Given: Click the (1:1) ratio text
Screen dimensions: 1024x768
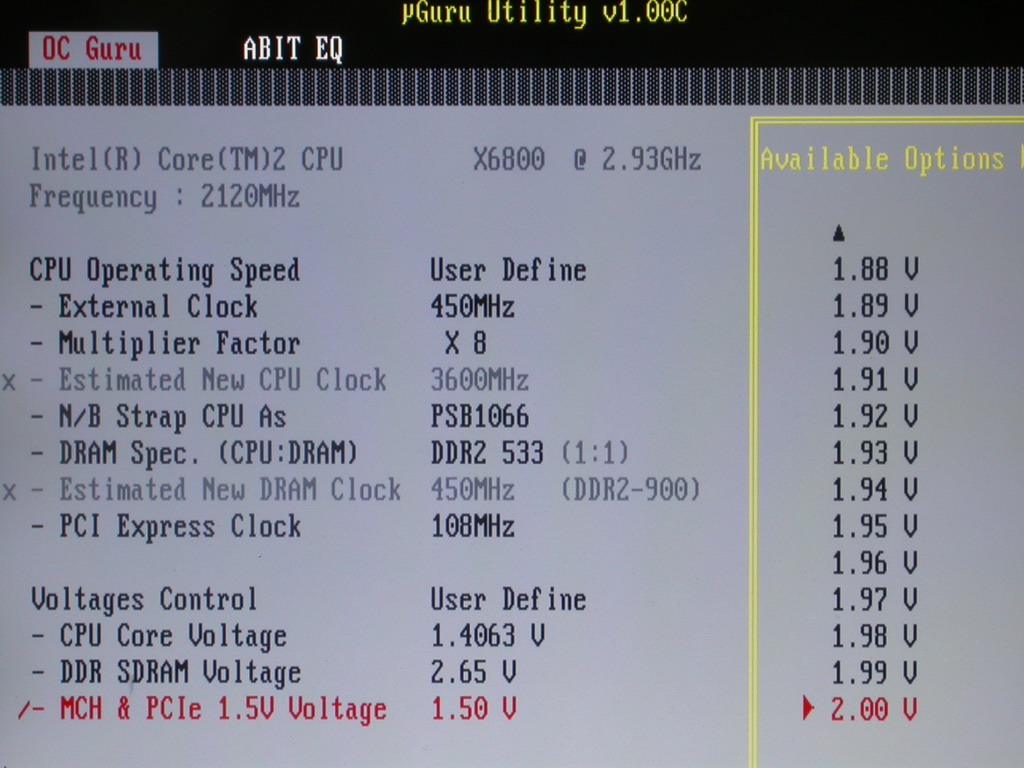Looking at the screenshot, I should click(x=594, y=453).
